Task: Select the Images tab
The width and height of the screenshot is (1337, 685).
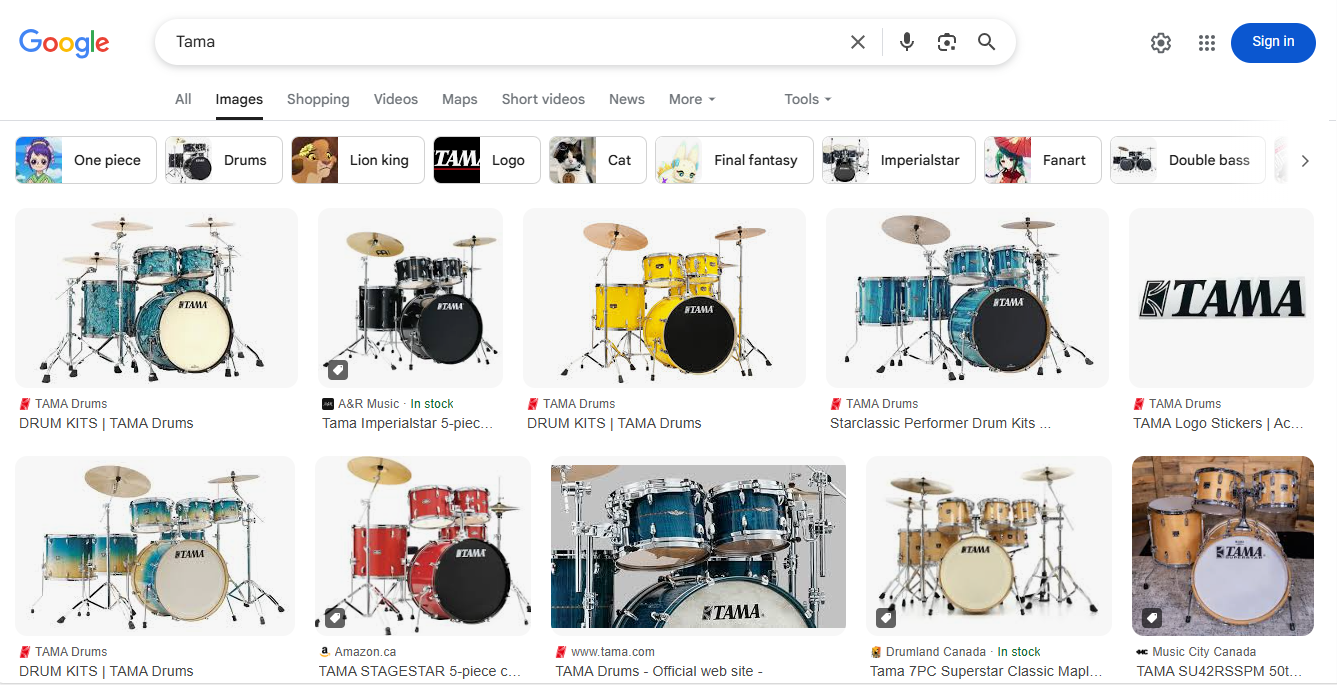Action: point(239,99)
